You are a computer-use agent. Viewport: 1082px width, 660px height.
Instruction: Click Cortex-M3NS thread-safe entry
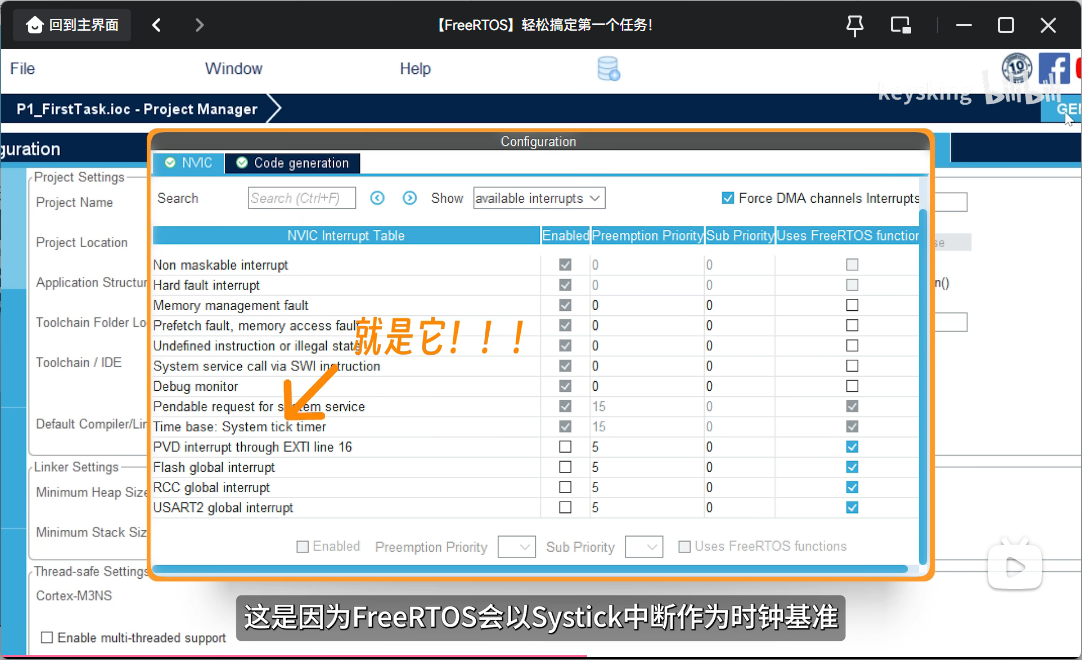tap(74, 595)
